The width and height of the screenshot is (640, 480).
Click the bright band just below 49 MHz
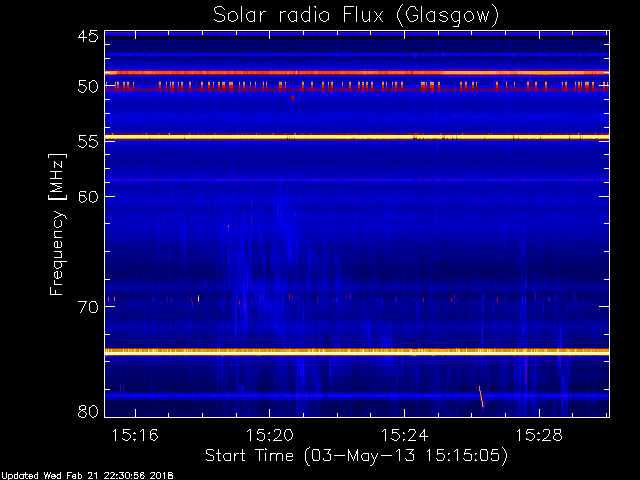coord(356,73)
